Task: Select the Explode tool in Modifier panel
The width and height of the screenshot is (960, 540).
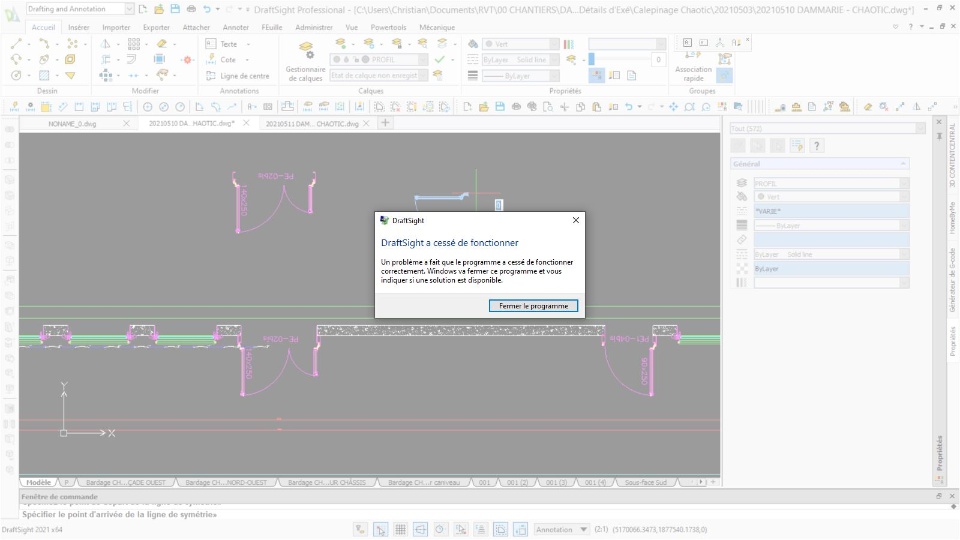Action: [187, 59]
